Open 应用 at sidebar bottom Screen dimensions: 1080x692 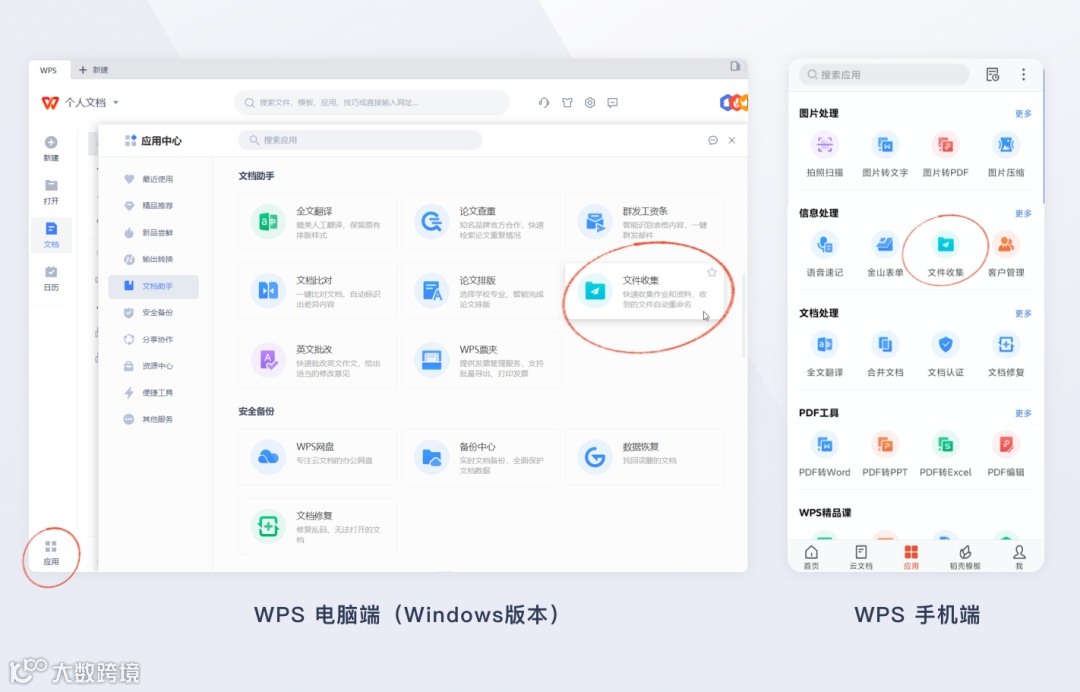[x=51, y=553]
